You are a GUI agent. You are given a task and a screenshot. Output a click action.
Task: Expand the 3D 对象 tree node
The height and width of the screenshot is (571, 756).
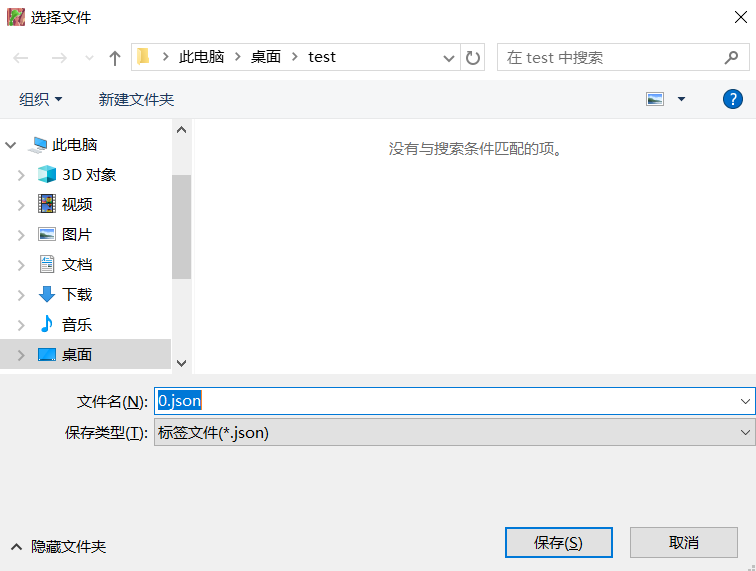[21, 175]
